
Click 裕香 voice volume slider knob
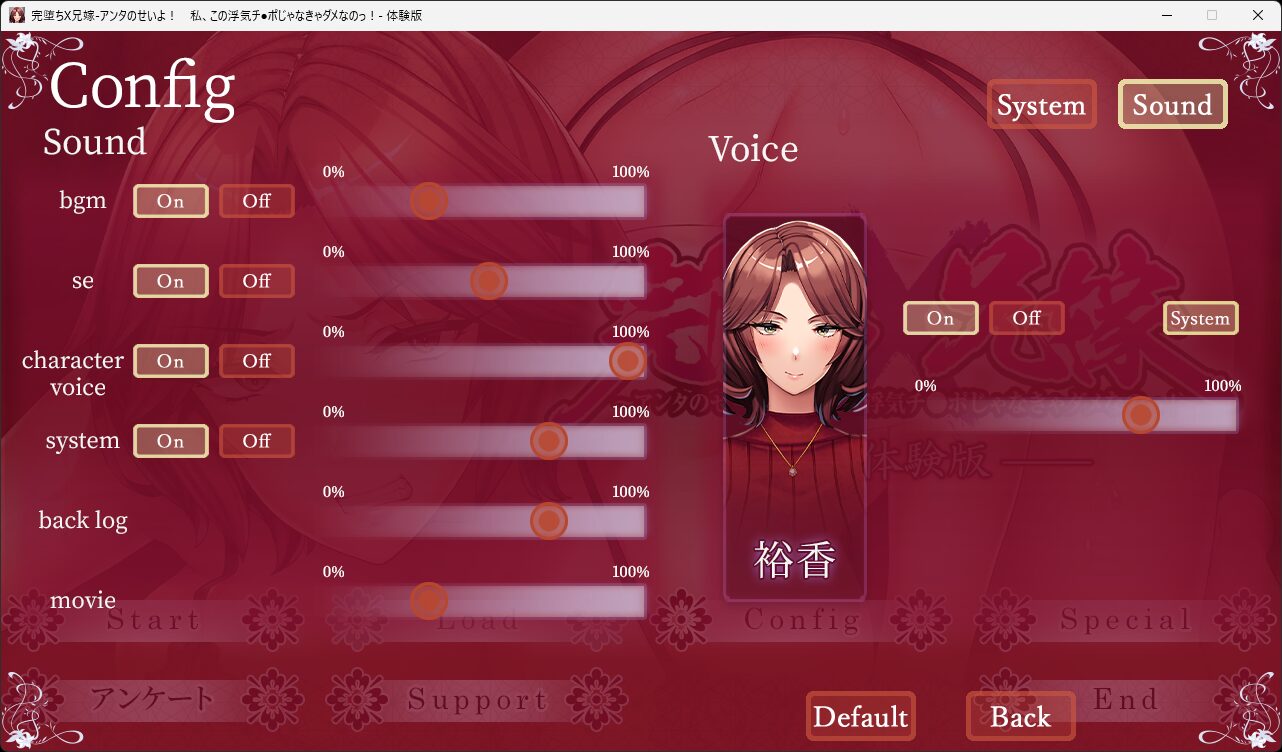click(x=1141, y=414)
